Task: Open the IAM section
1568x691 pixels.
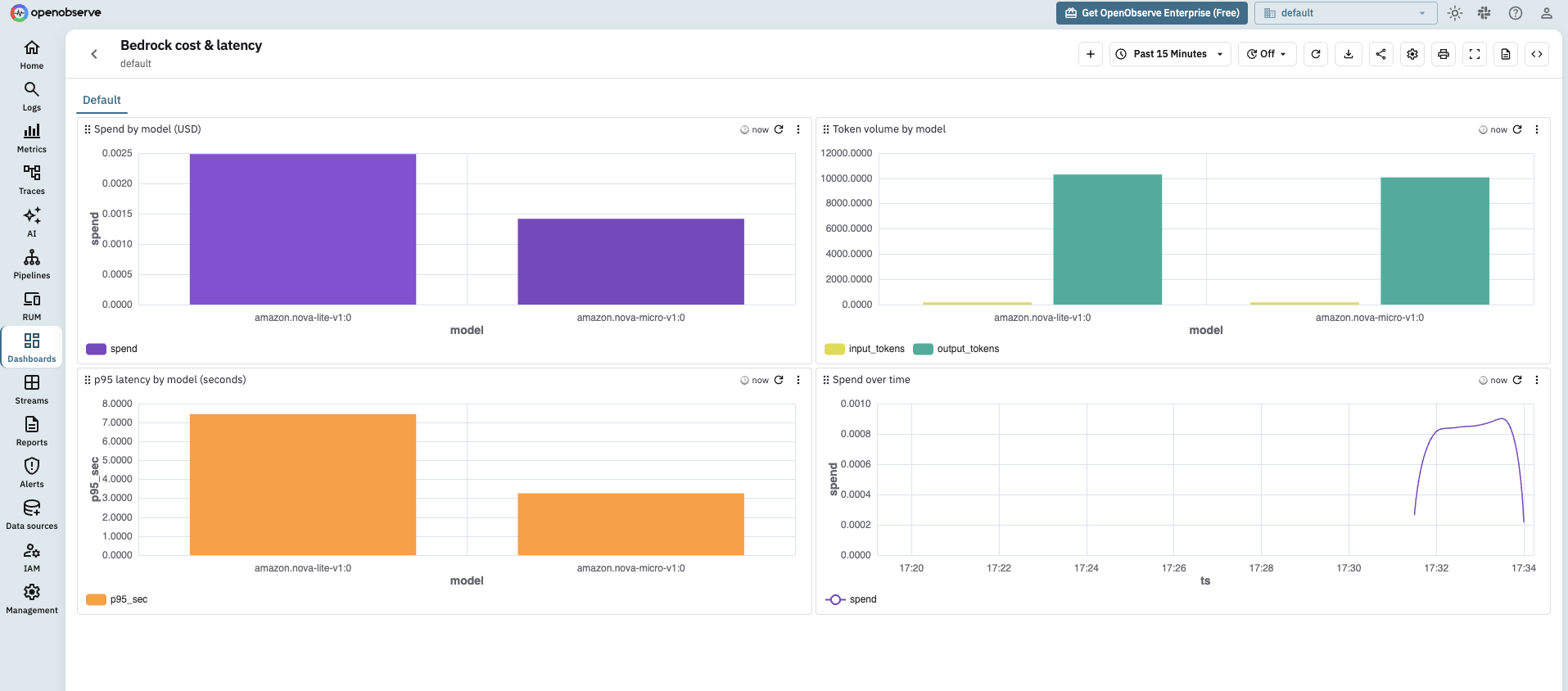Action: point(32,558)
